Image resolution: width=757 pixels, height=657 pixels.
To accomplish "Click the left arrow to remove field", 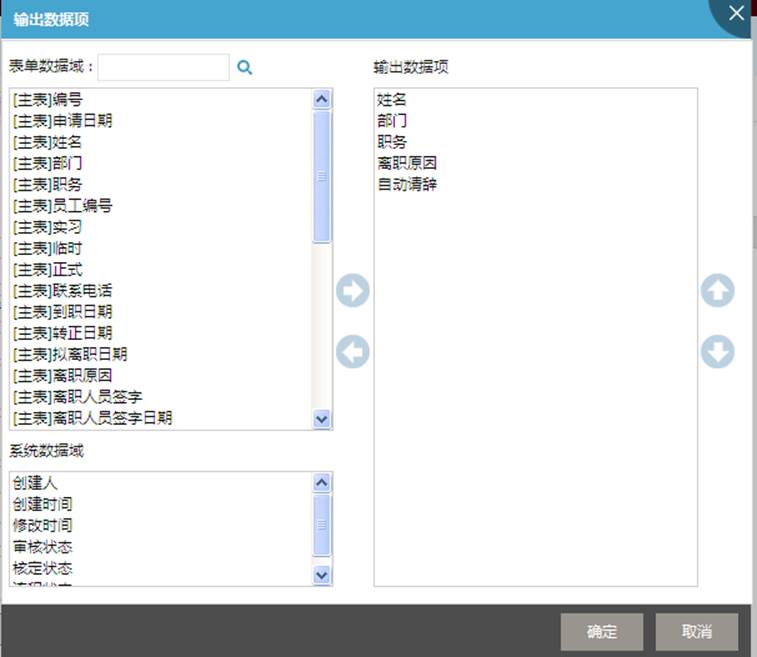I will (x=352, y=352).
